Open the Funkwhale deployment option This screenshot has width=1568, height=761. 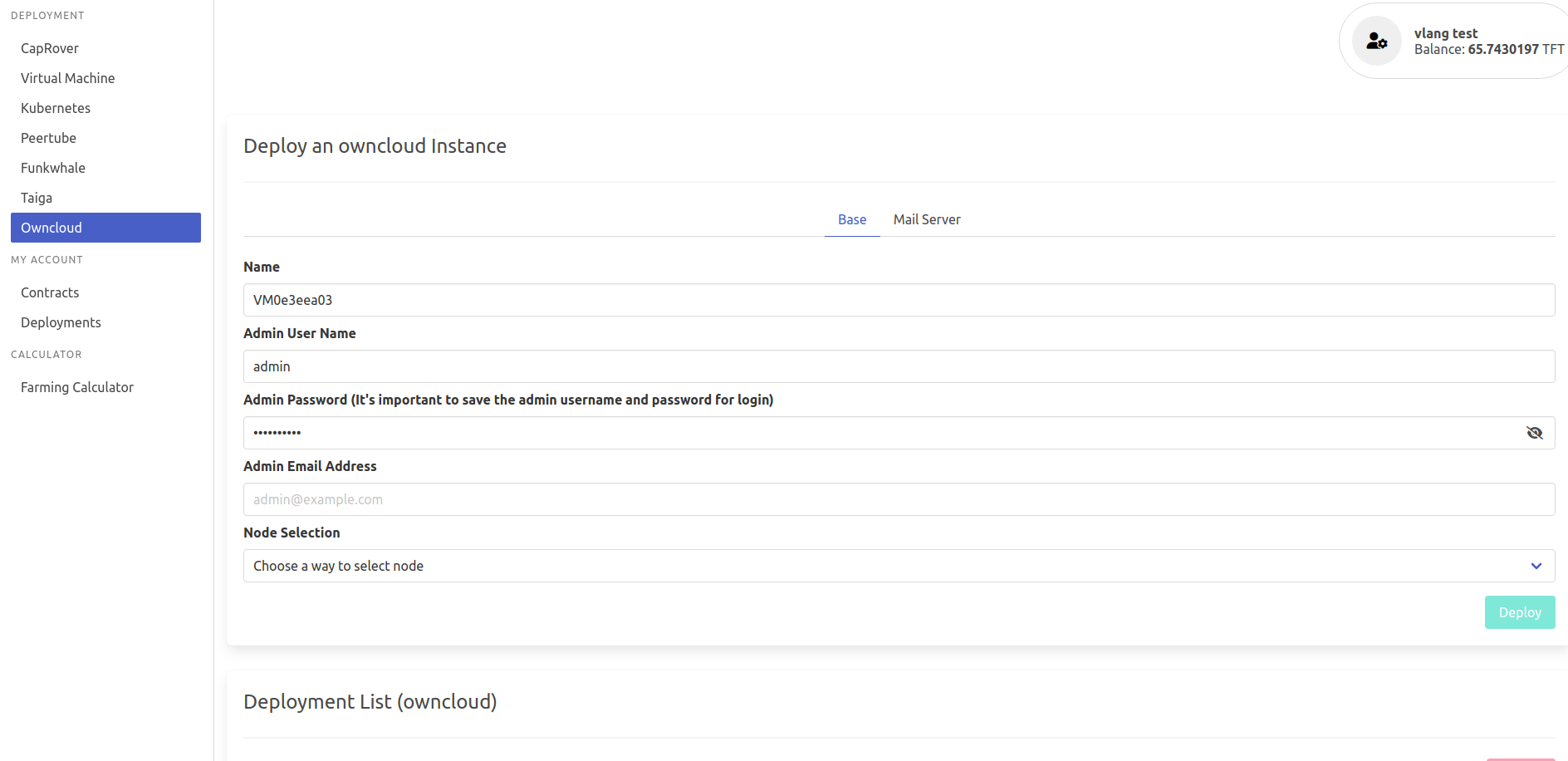pos(52,167)
